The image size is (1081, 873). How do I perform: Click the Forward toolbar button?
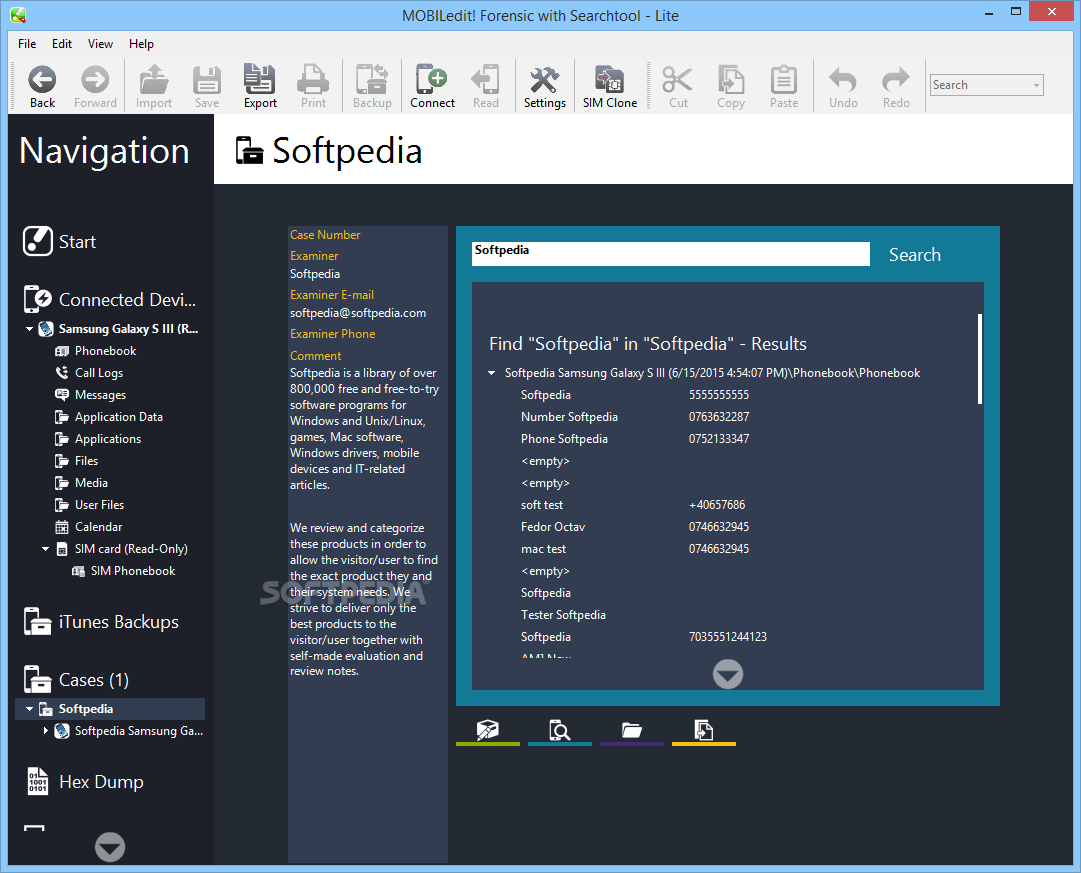point(95,87)
